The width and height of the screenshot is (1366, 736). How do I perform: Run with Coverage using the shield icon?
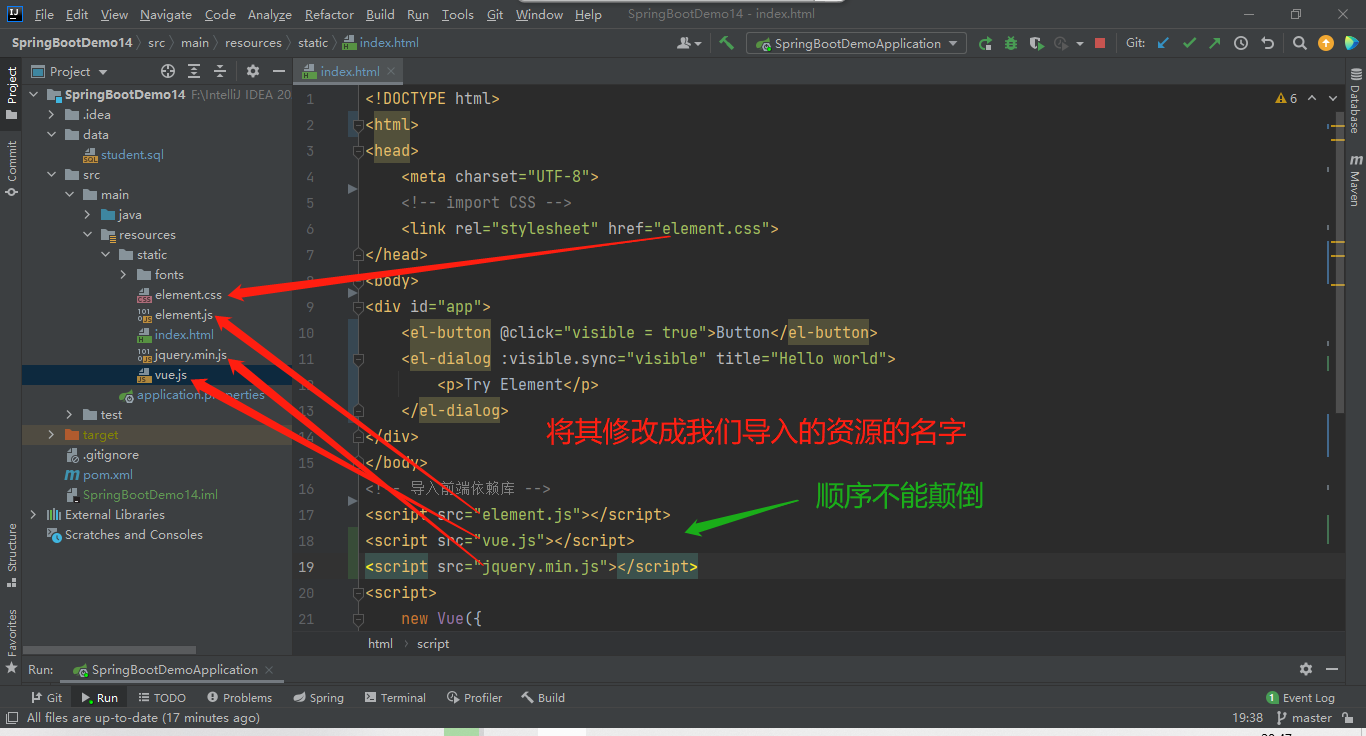click(x=1037, y=43)
